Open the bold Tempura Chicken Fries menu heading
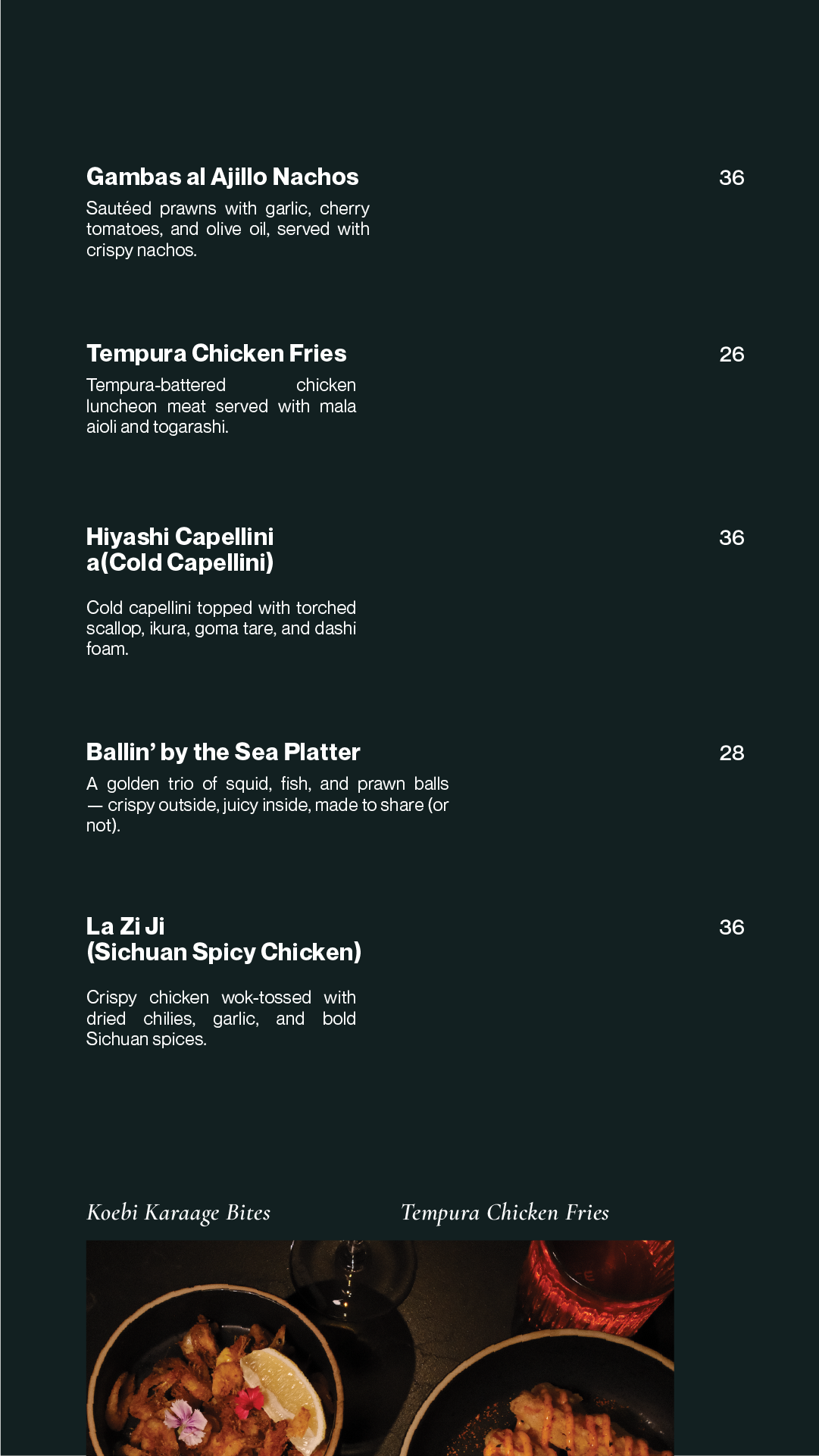819x1456 pixels. click(x=216, y=353)
